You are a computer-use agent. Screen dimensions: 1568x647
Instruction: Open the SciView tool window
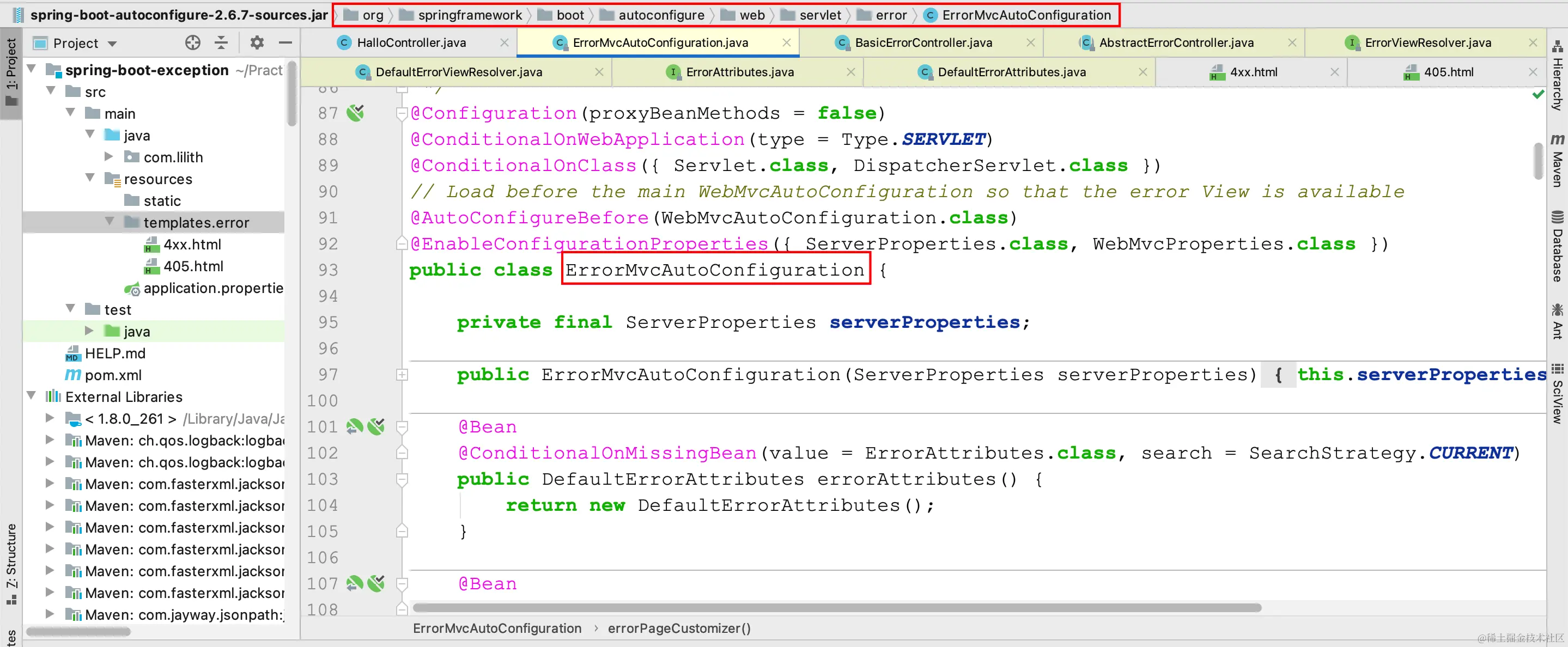tap(1557, 393)
